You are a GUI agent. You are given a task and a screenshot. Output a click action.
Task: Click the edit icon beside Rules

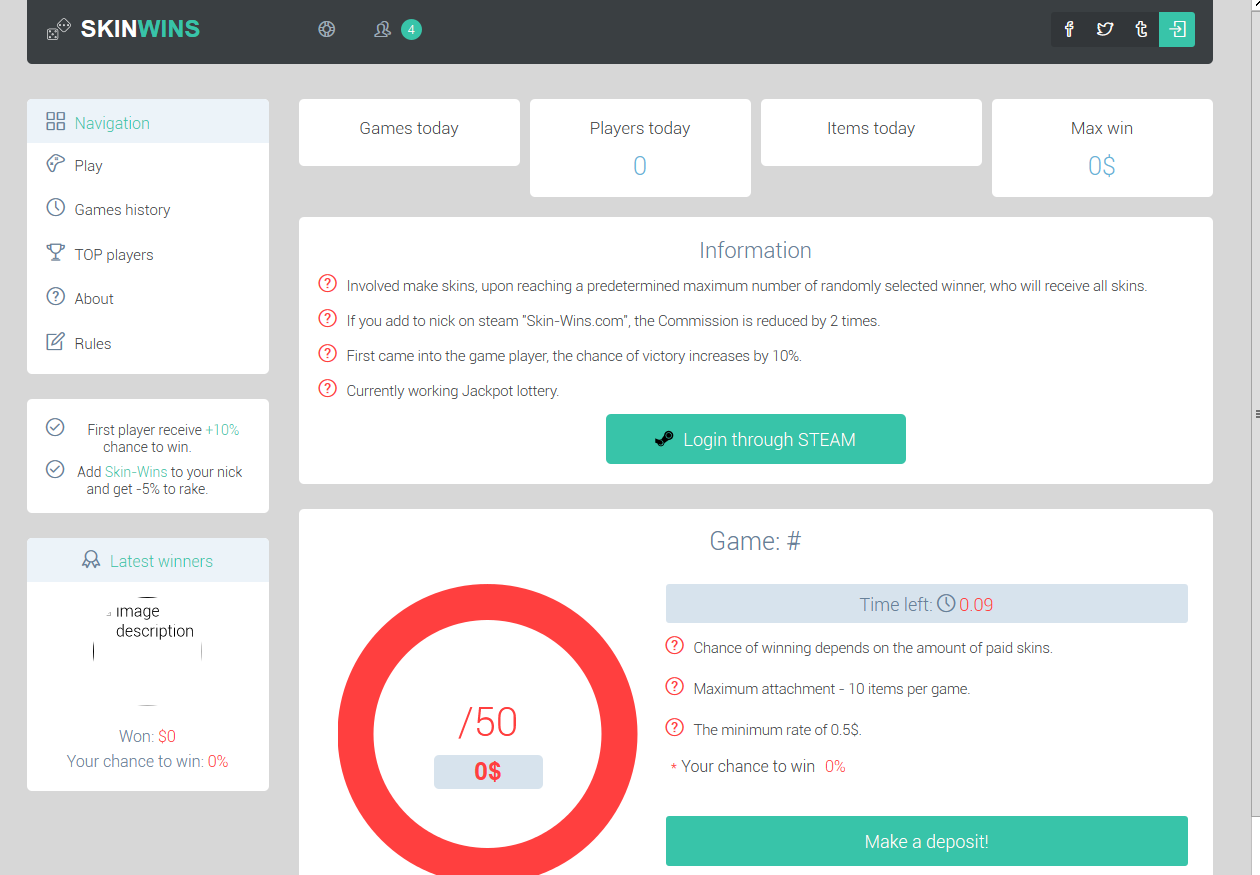(56, 342)
